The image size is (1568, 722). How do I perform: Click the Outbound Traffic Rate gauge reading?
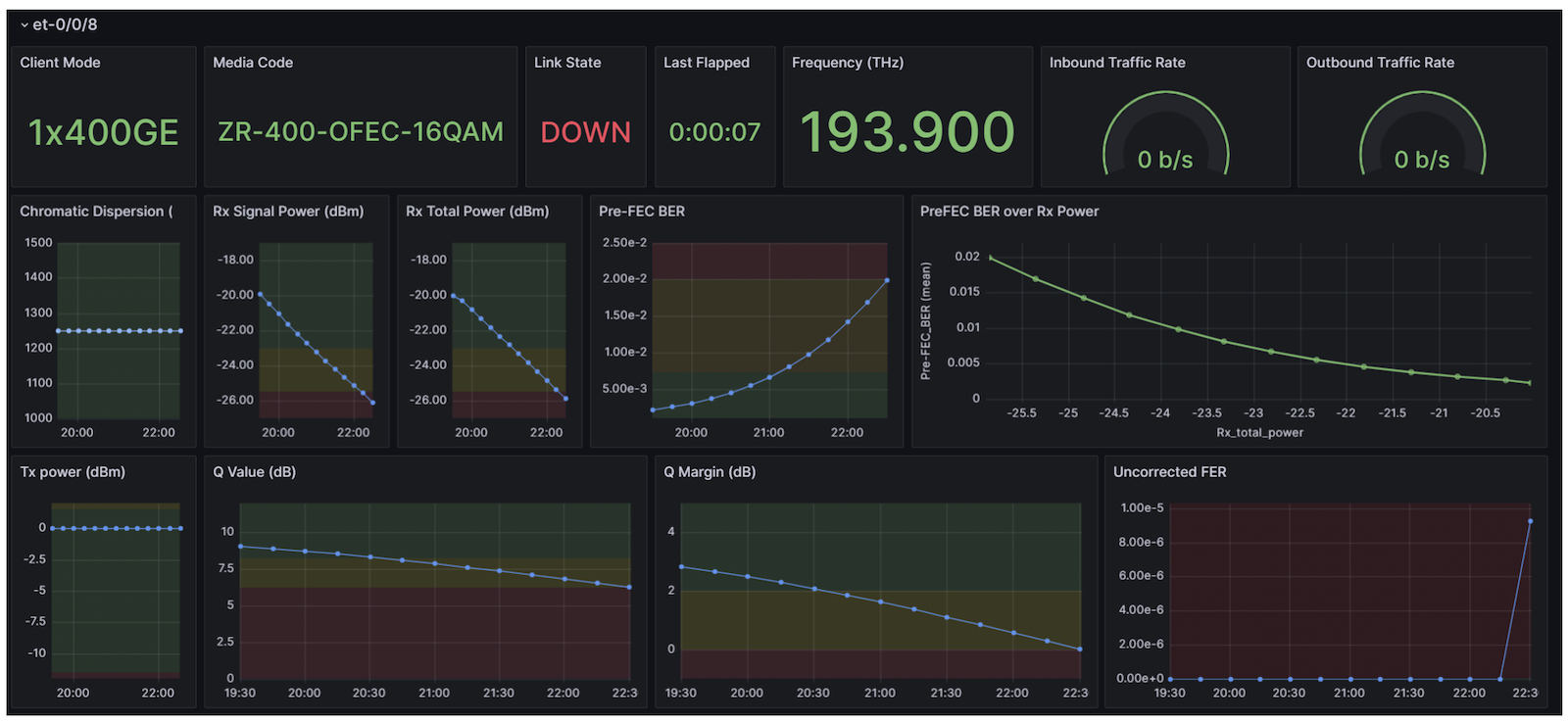coord(1422,160)
